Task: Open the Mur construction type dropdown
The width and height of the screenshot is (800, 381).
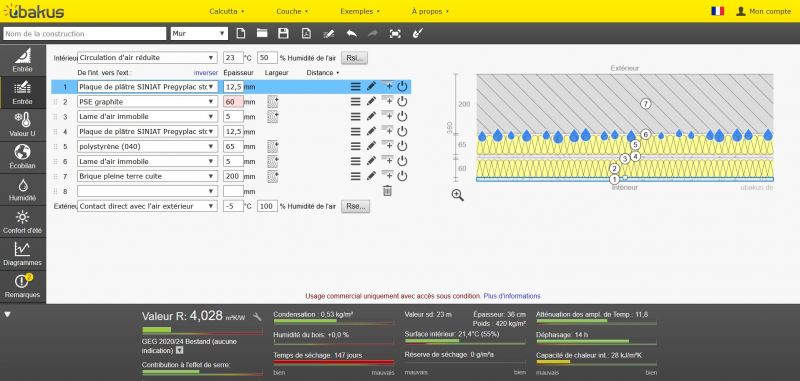Action: click(199, 34)
